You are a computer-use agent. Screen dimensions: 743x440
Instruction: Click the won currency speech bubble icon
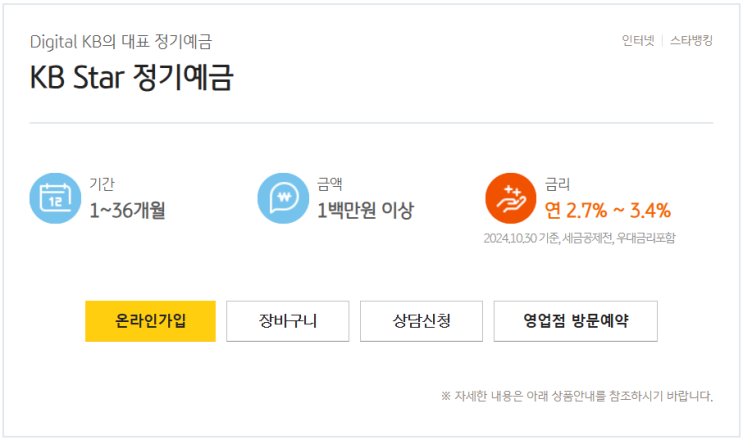click(282, 198)
